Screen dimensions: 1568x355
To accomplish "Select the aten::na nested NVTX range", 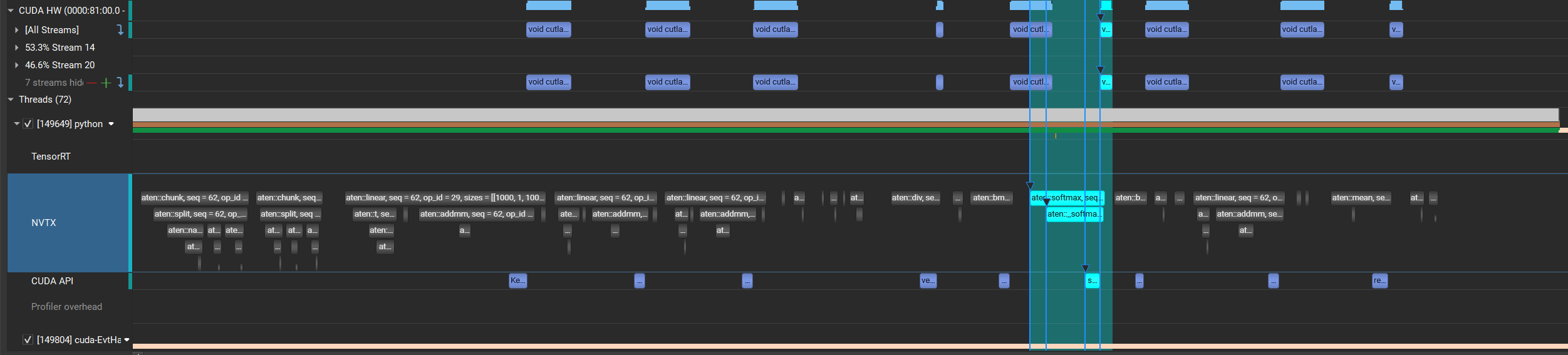I will click(185, 230).
